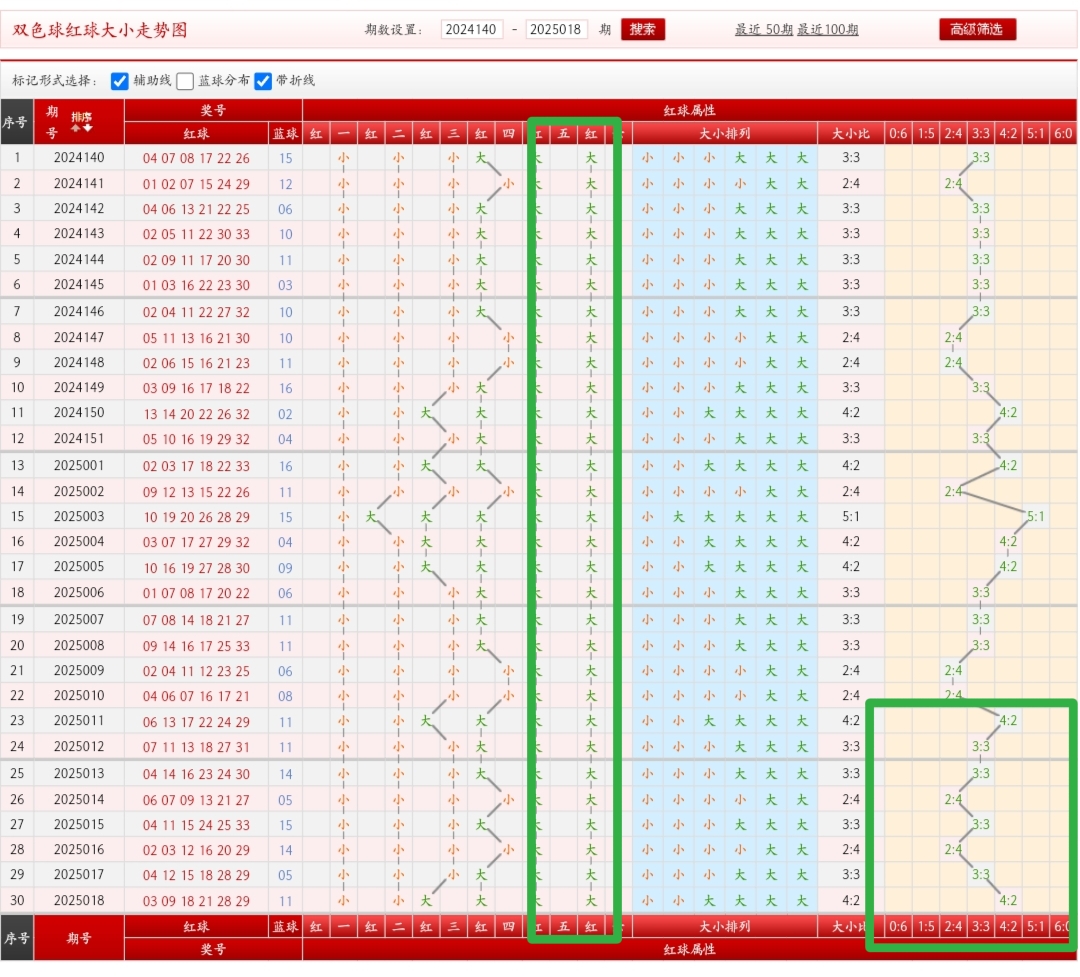Click the 双色球红球大小走势图 page title
The width and height of the screenshot is (1080, 977).
click(99, 30)
